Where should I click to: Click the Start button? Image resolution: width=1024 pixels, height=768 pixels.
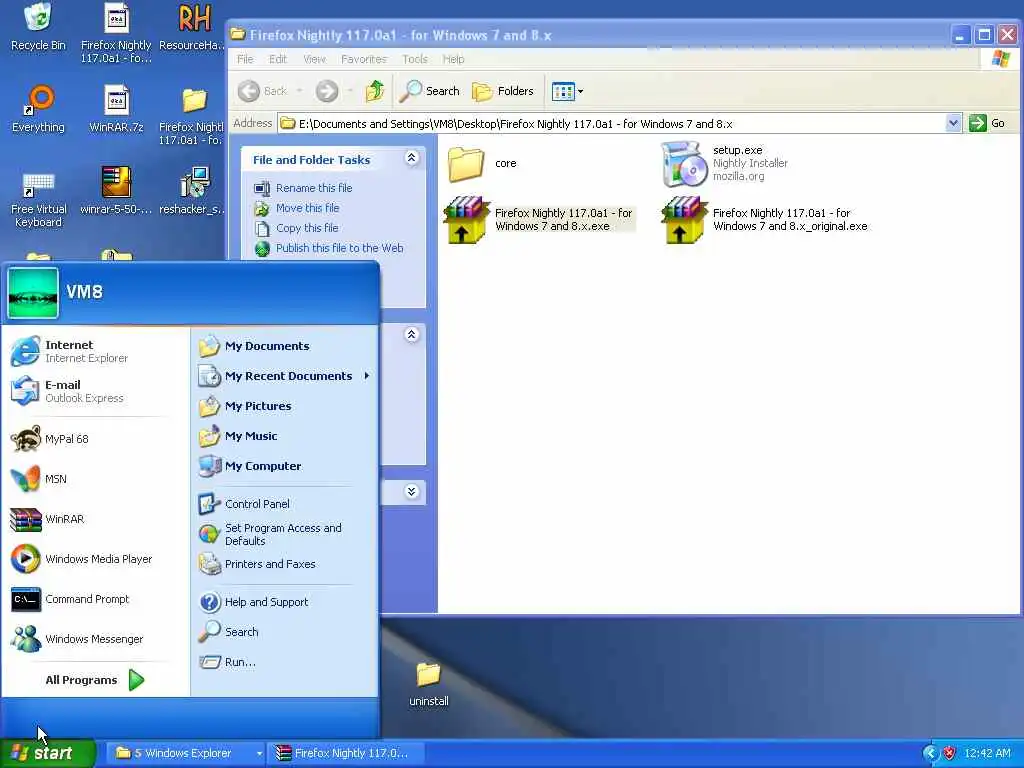[x=47, y=753]
